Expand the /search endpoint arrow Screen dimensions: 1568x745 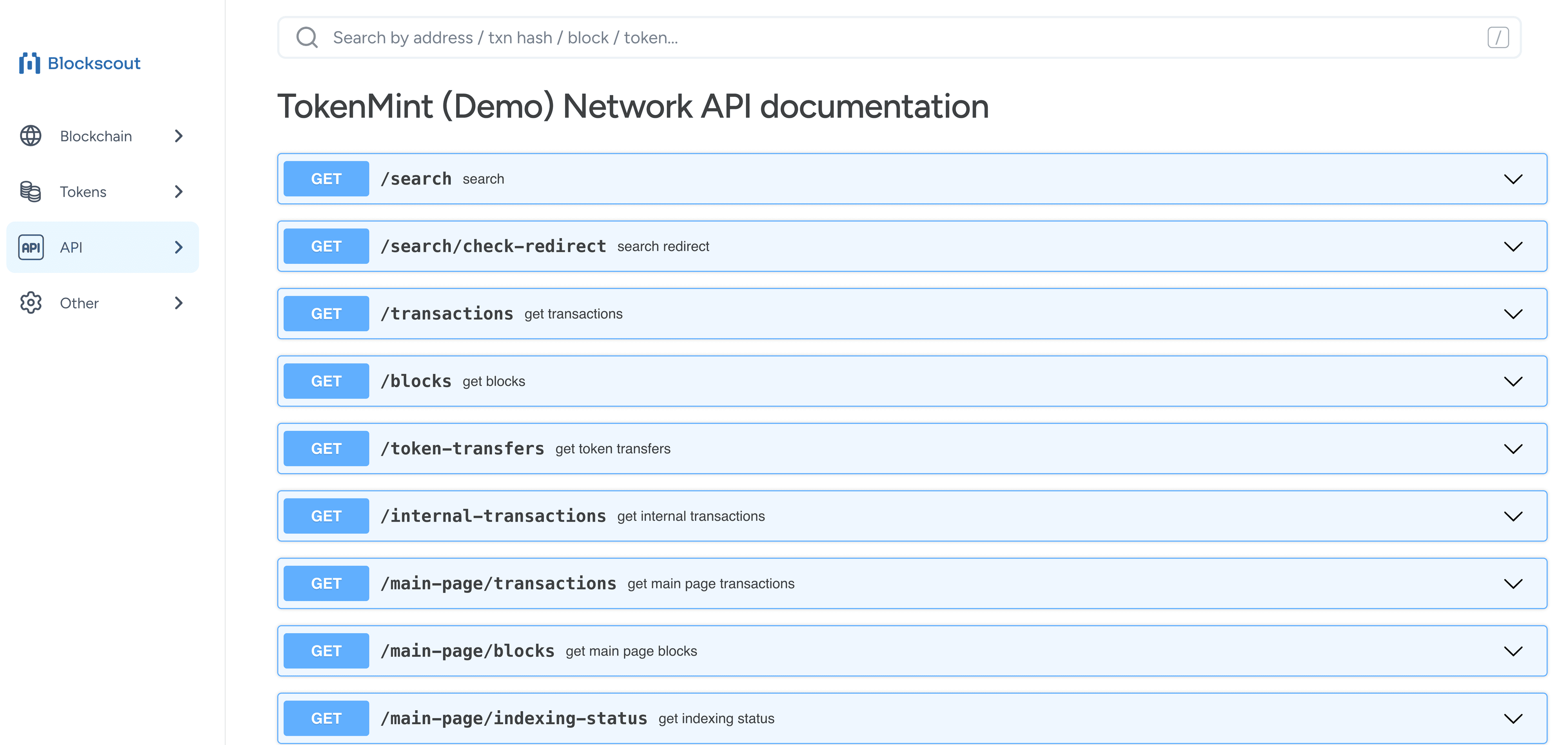click(1513, 179)
